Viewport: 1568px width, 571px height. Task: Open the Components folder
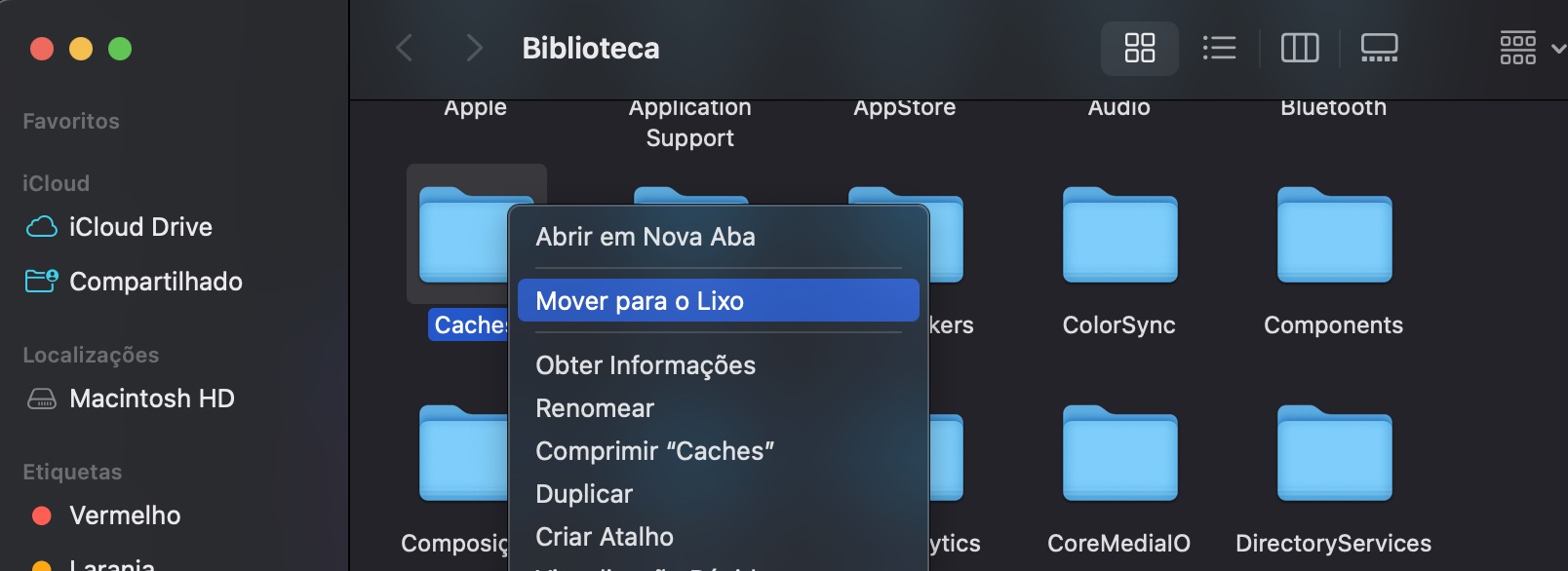1332,237
